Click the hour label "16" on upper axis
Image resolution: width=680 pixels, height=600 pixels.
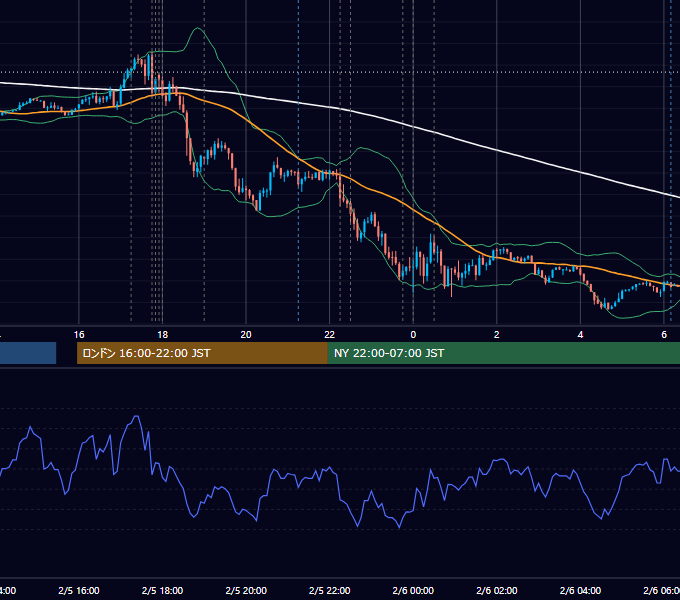[x=79, y=335]
